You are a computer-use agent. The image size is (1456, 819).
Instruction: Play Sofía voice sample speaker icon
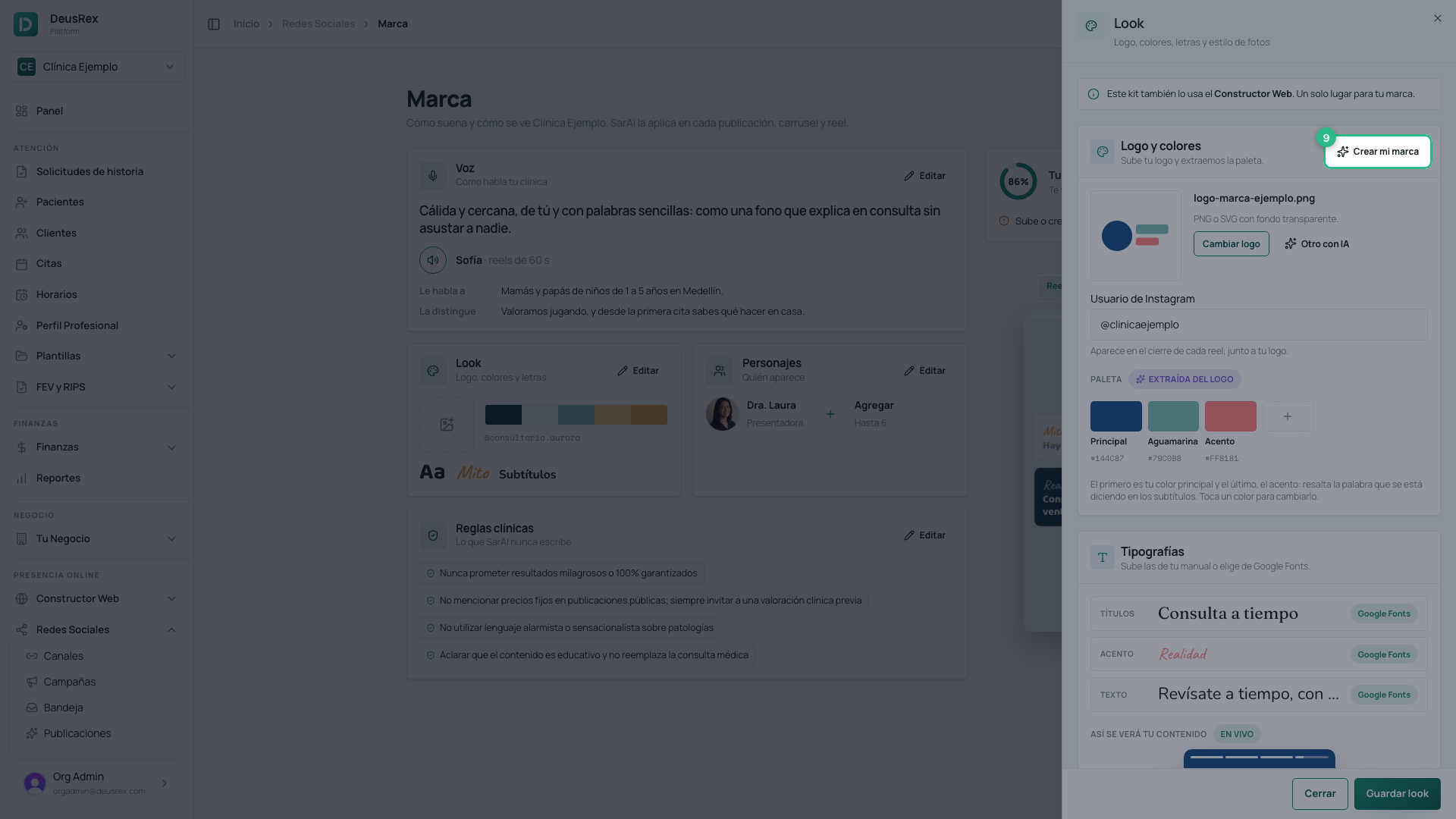(x=433, y=260)
